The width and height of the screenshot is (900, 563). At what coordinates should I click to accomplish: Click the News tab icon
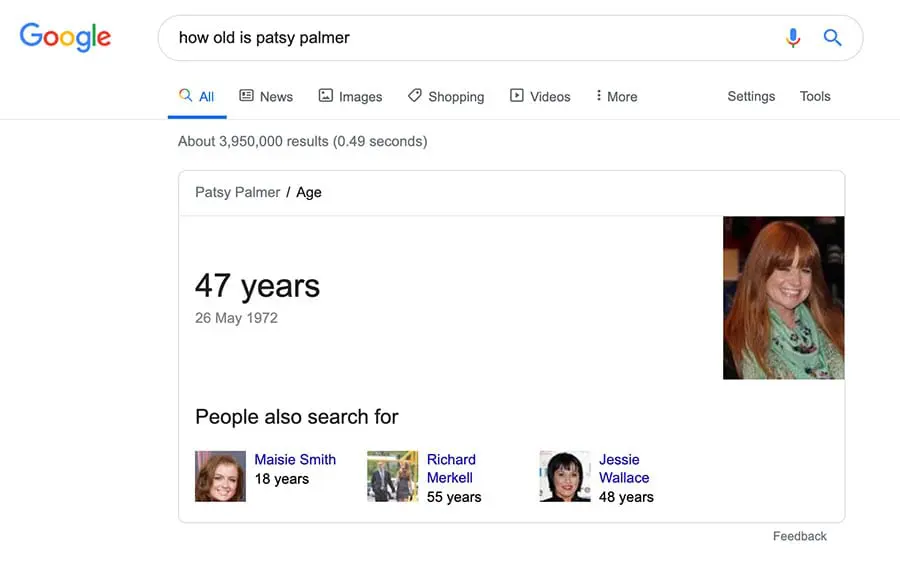[x=246, y=96]
